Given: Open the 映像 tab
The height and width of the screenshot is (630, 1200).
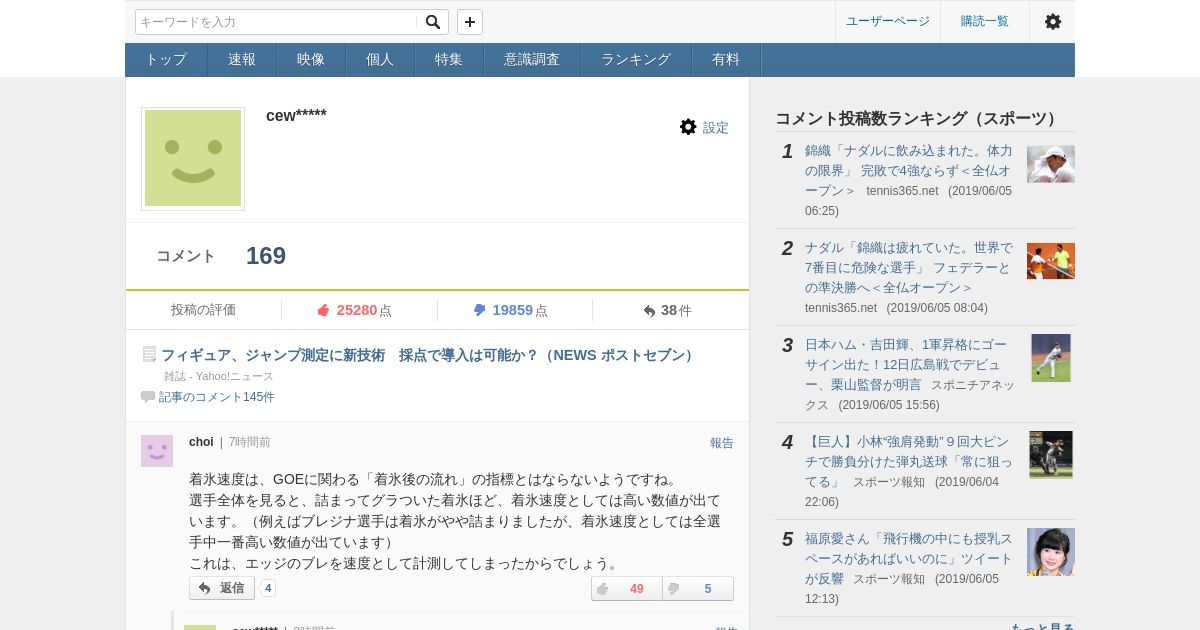Looking at the screenshot, I should click(311, 60).
